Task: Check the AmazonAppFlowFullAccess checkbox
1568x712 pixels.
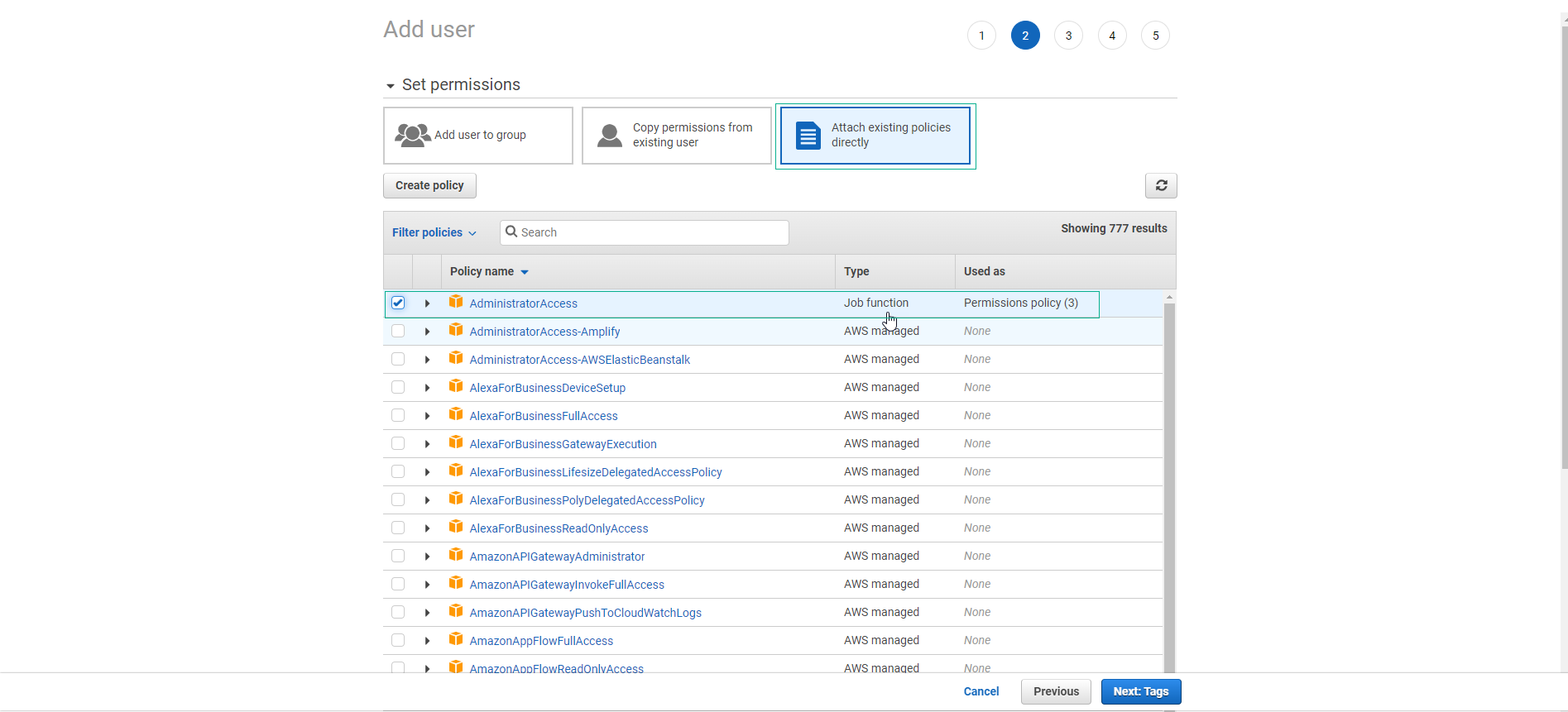Action: click(398, 640)
